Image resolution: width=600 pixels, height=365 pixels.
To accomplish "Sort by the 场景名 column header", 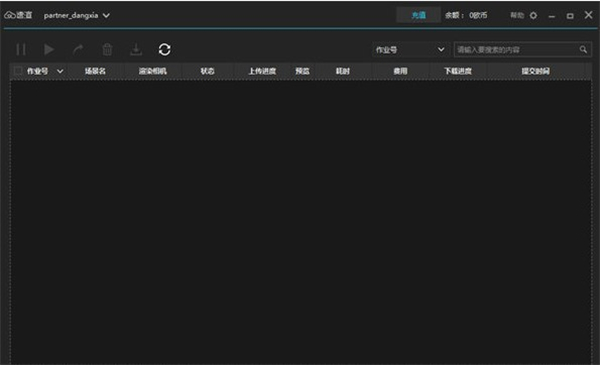I will point(95,71).
